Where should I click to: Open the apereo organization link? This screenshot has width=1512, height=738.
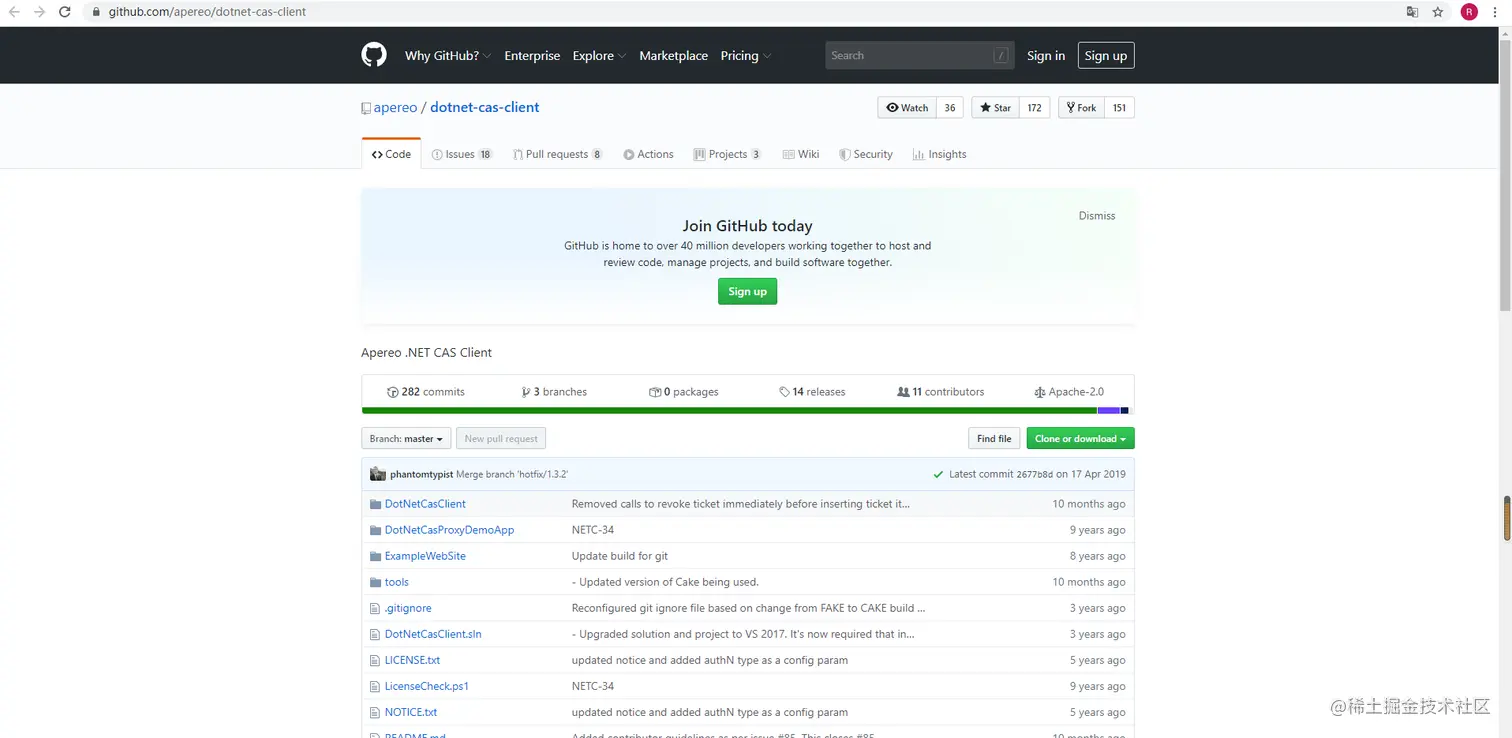(395, 108)
